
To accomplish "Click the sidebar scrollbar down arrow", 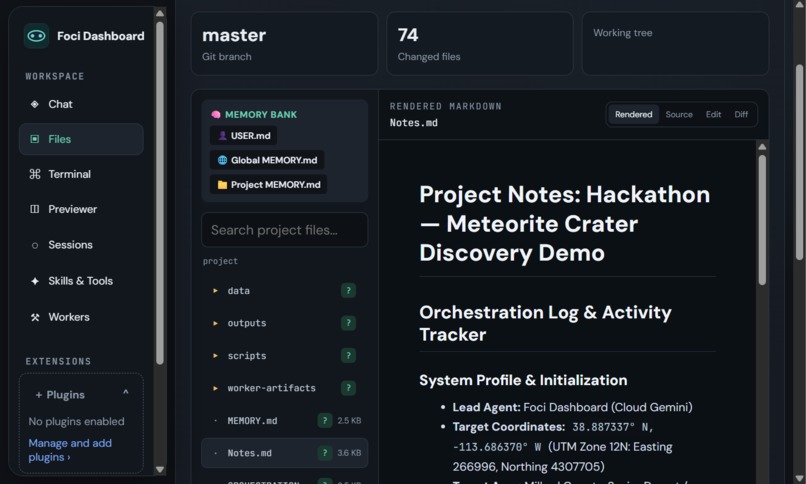I will coord(160,470).
